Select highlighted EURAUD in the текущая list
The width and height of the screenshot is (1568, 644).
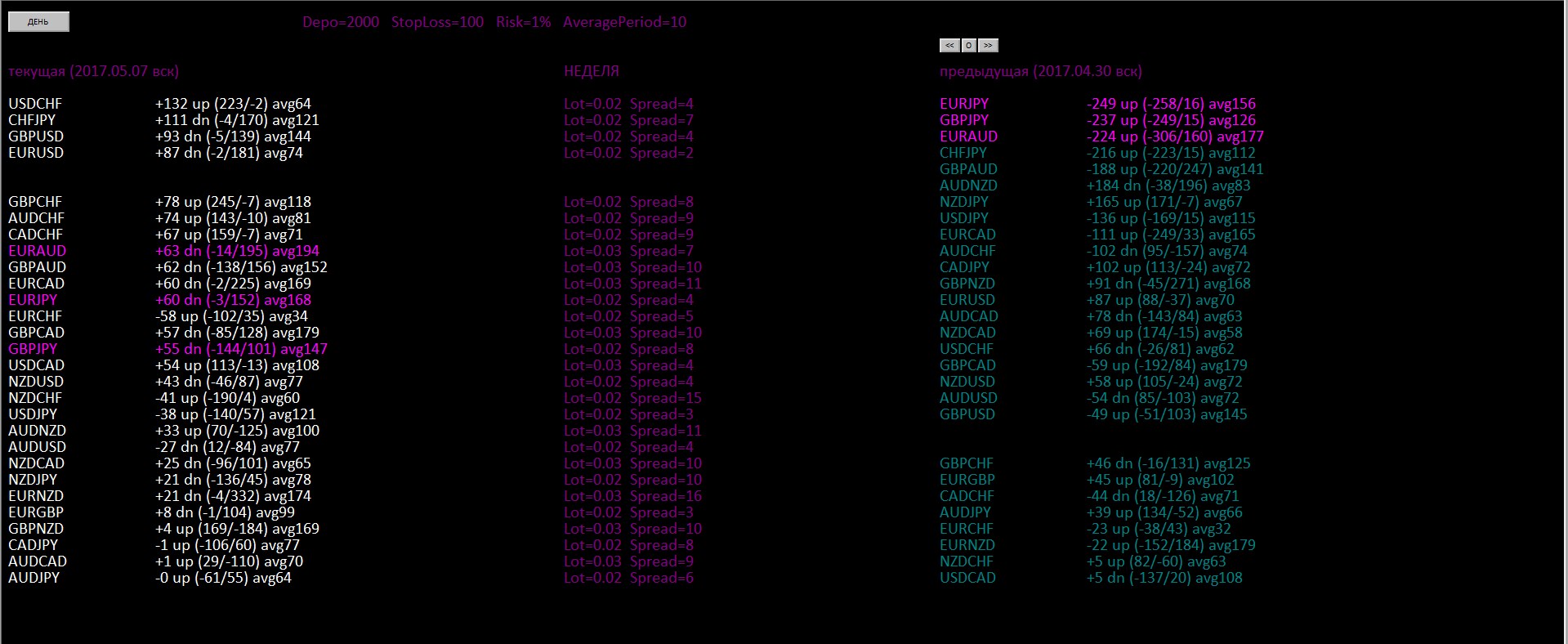coord(38,251)
